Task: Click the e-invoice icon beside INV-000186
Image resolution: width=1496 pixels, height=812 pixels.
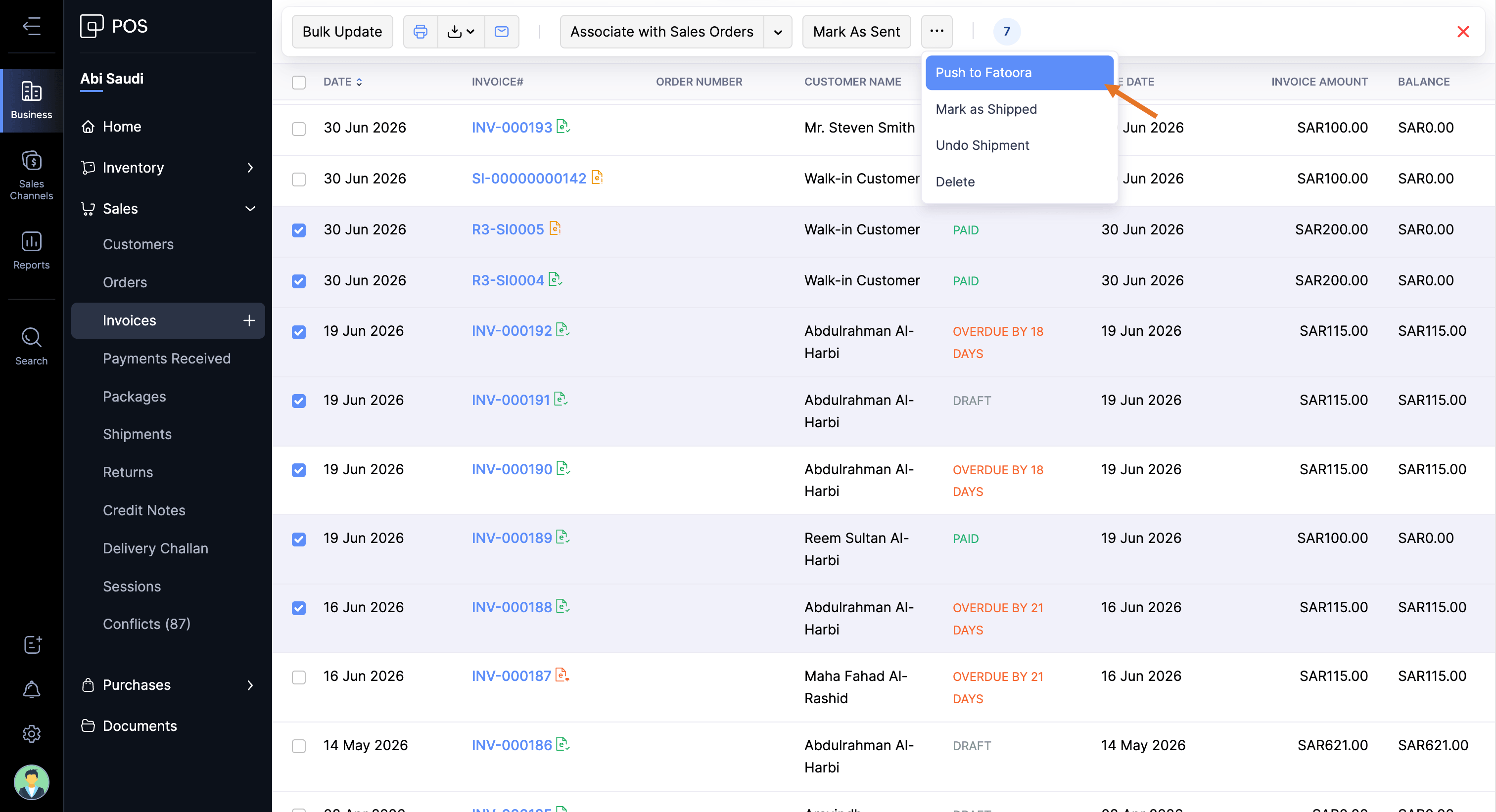Action: 563,744
